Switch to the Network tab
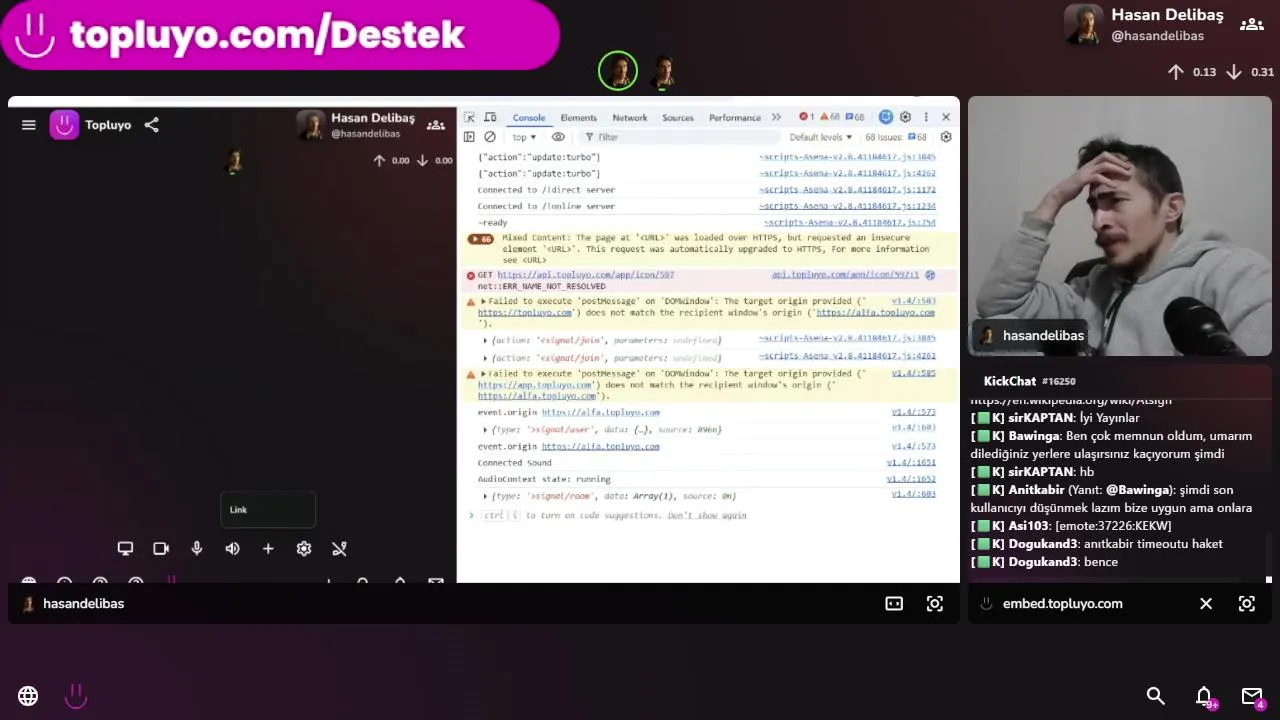1280x720 pixels. pos(630,118)
